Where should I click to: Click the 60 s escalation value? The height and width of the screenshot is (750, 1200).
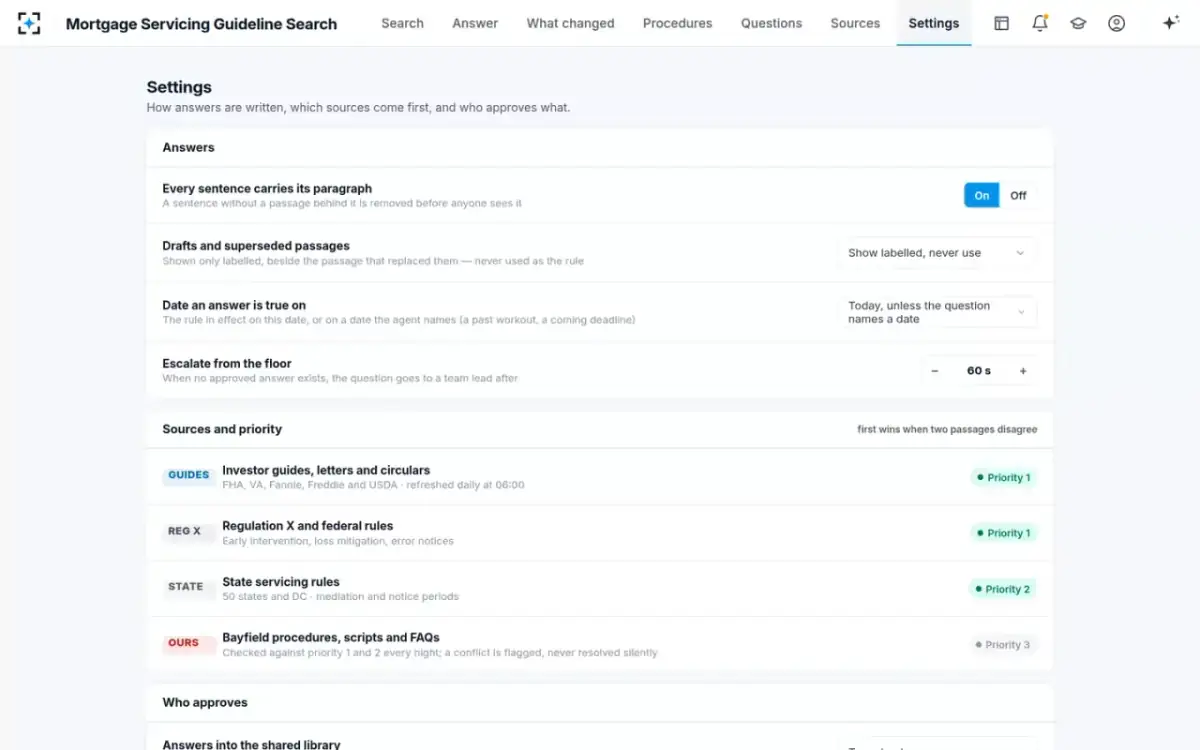979,371
